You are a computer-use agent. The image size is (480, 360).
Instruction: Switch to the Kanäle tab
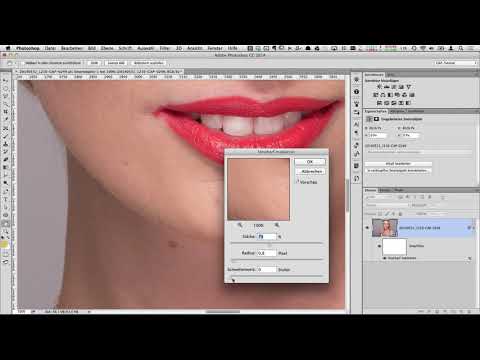click(x=385, y=190)
